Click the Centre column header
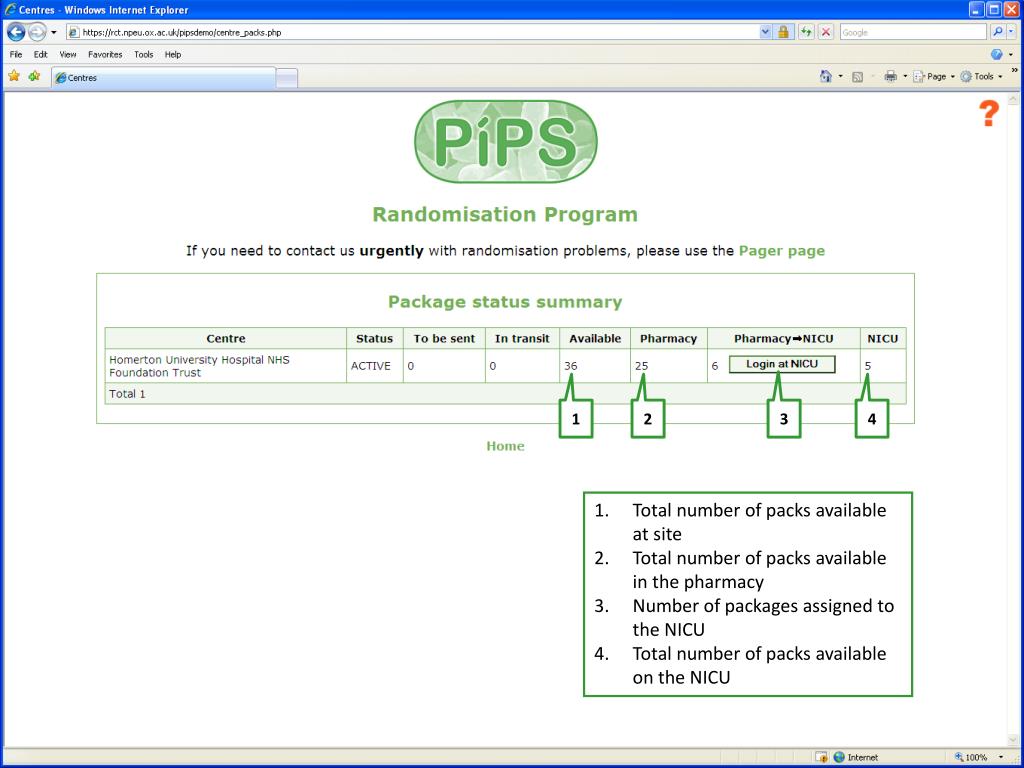This screenshot has width=1024, height=768. click(x=226, y=338)
